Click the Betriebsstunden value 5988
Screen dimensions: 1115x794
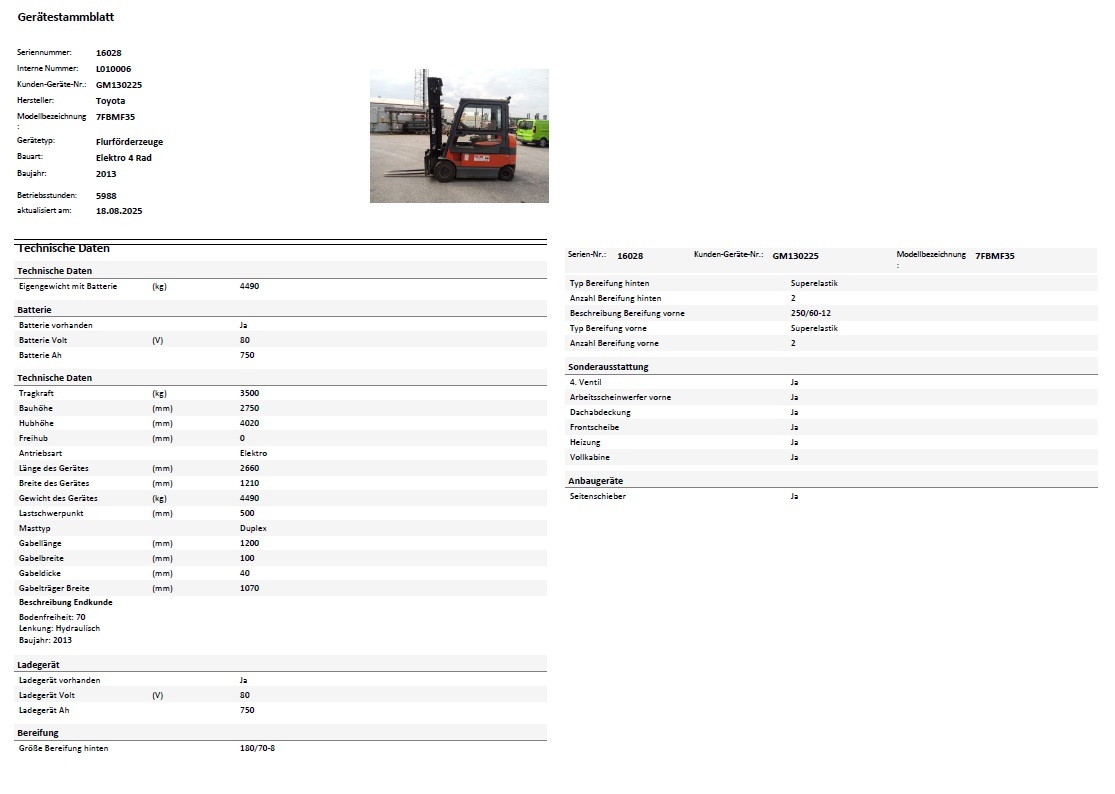pos(106,196)
